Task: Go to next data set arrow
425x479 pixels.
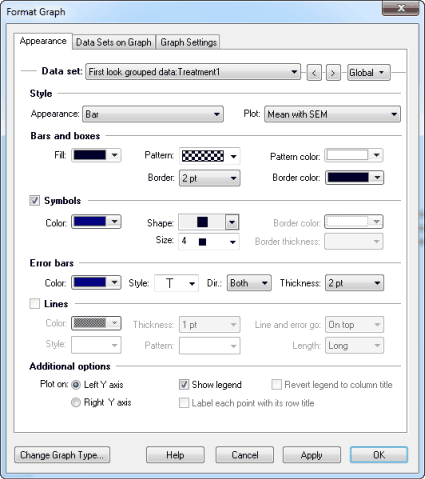Action: point(333,72)
